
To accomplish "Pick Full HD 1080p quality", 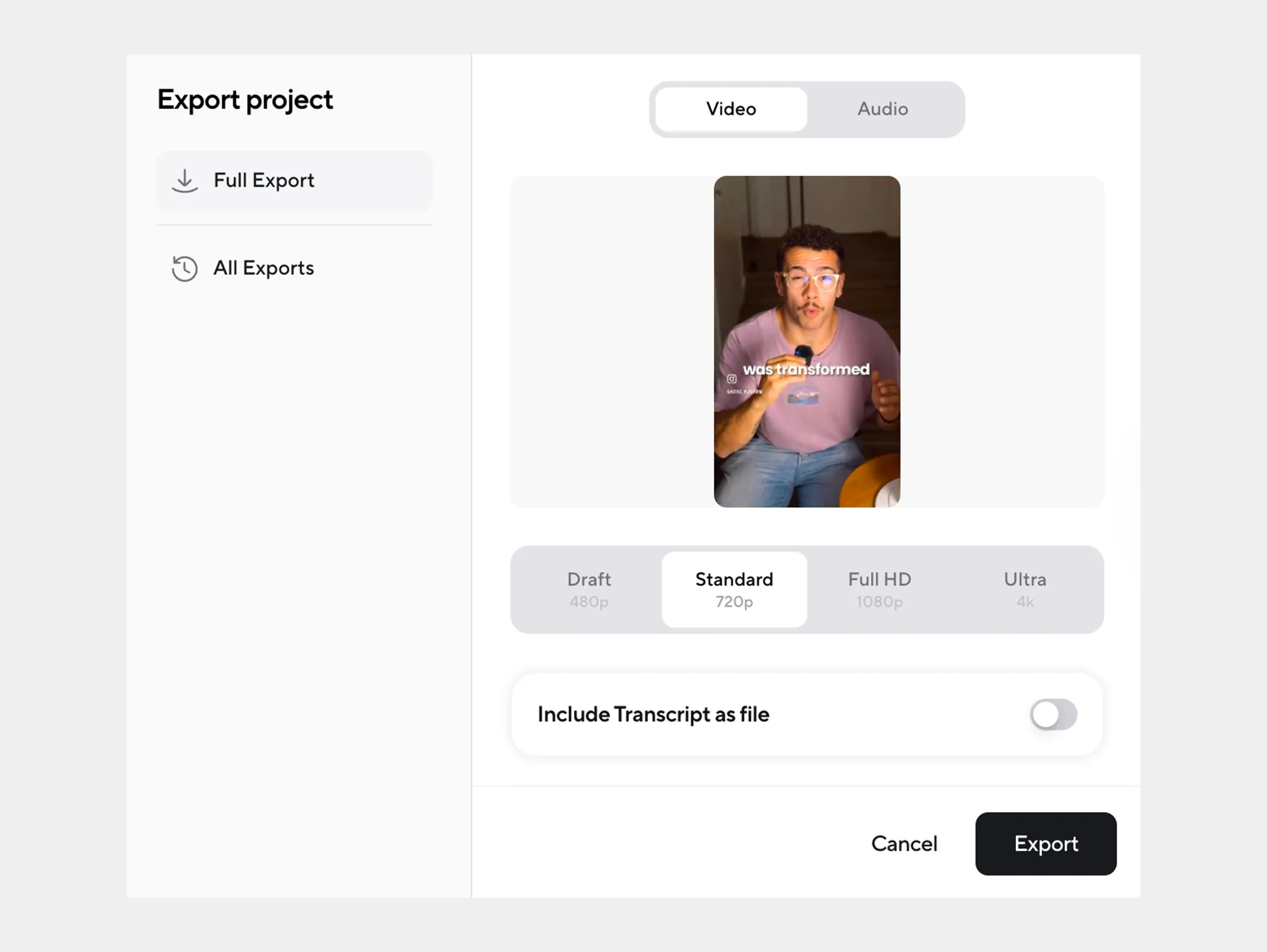I will (879, 589).
